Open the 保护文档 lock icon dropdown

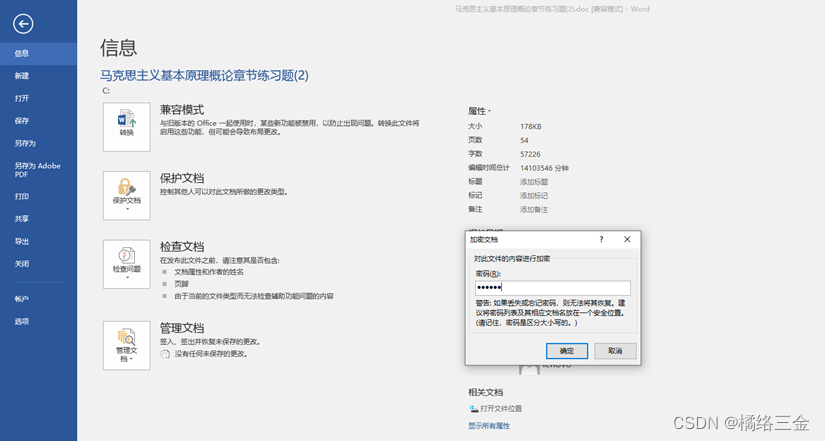pyautogui.click(x=127, y=195)
